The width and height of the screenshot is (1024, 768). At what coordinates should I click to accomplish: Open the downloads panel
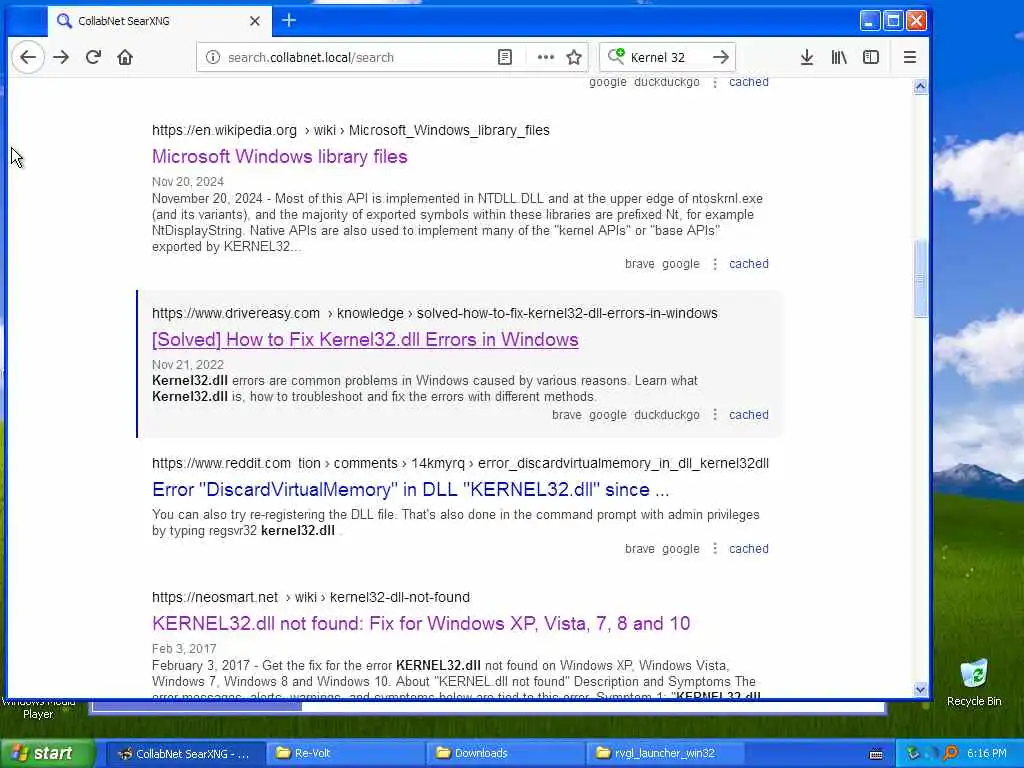pyautogui.click(x=807, y=57)
